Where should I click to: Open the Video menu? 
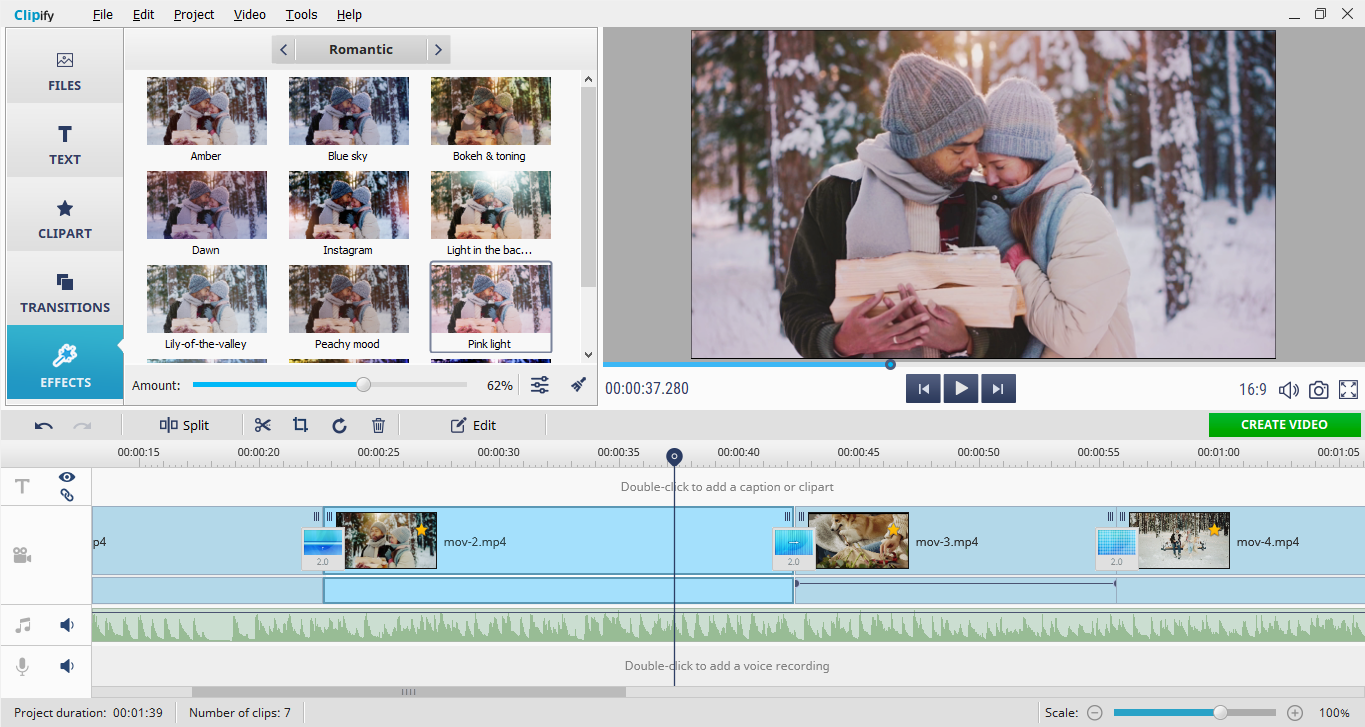click(250, 14)
